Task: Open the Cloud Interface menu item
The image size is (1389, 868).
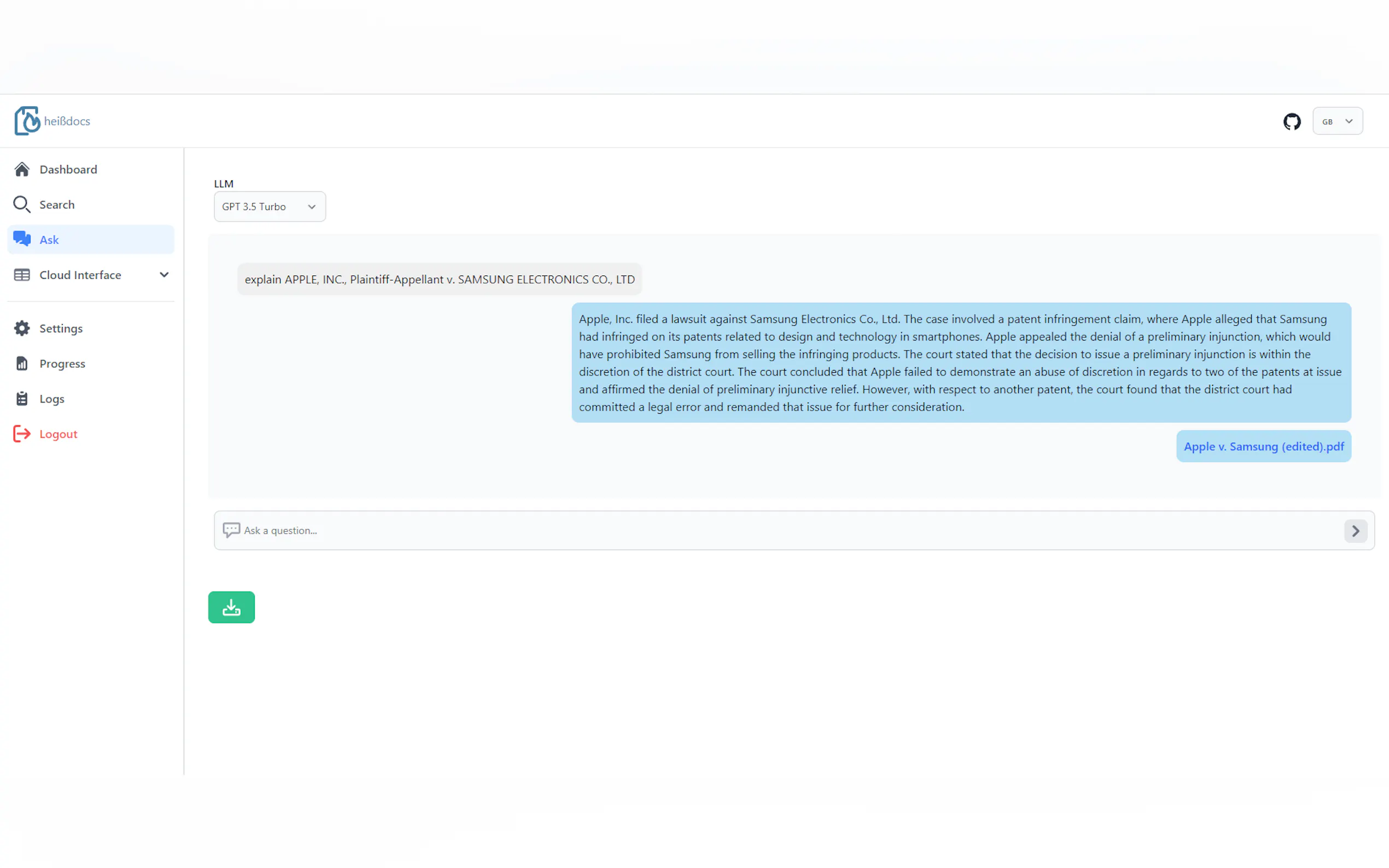Action: 80,275
